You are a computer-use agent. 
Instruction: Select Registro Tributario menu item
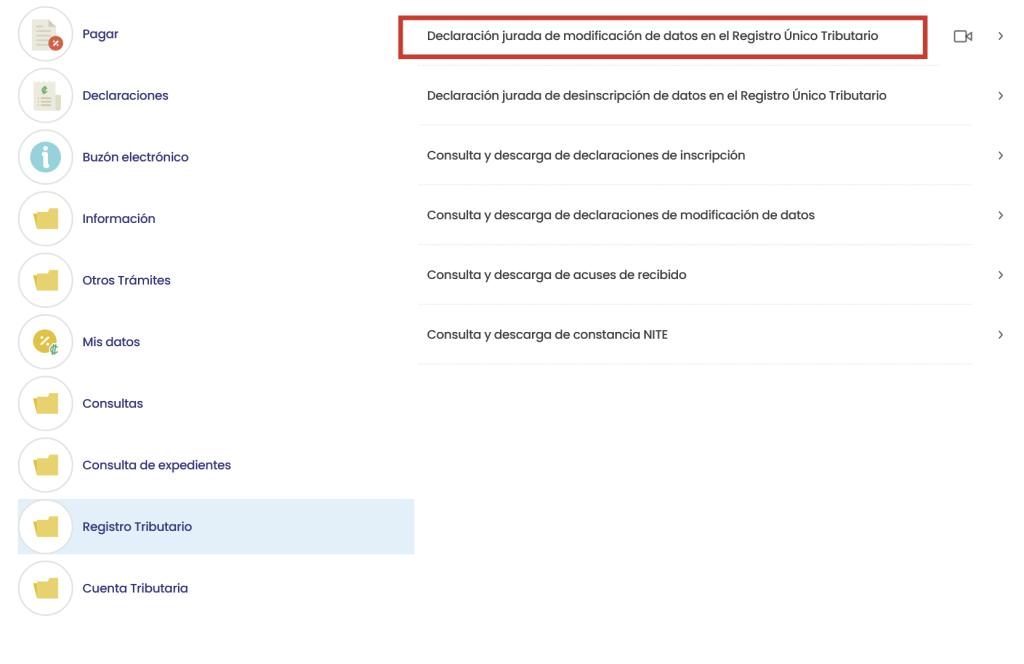(x=137, y=527)
